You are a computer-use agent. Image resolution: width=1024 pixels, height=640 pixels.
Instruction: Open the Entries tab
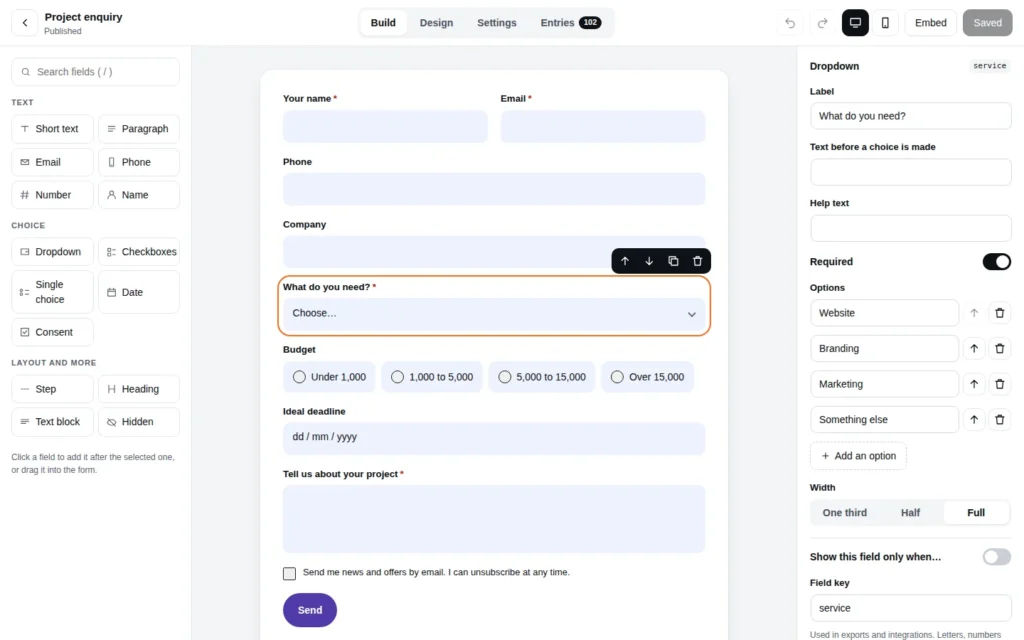(x=570, y=23)
